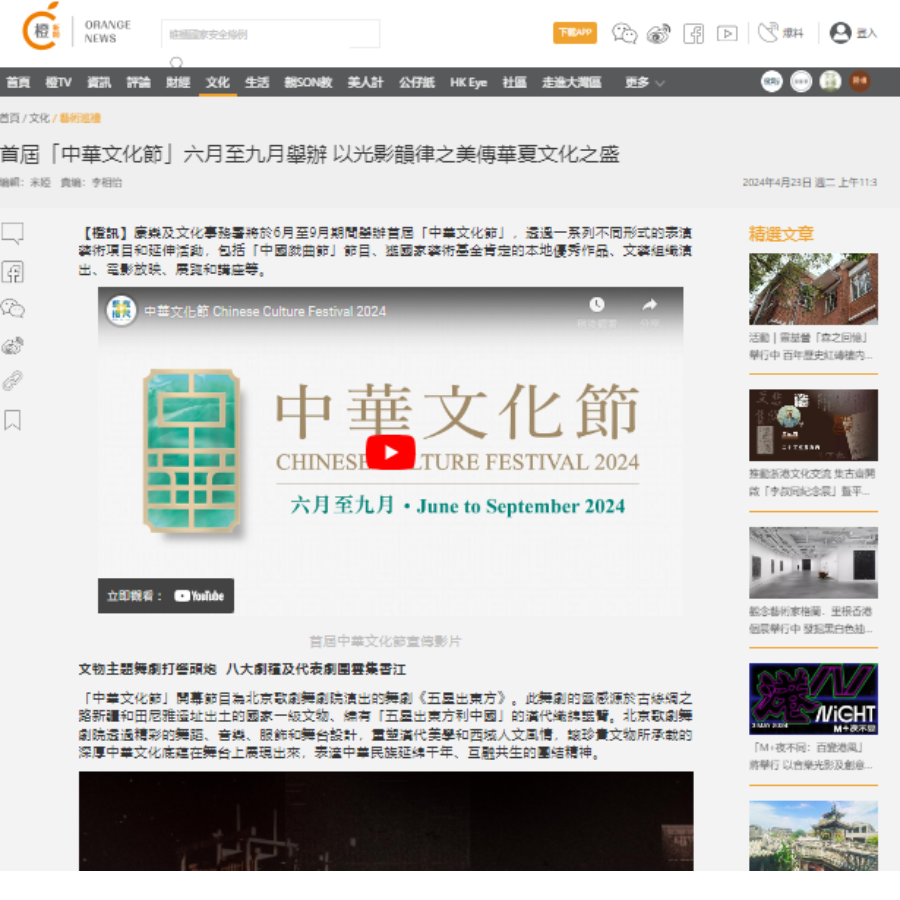Click orange last breadcrumb link
The width and height of the screenshot is (900, 900).
(80, 118)
